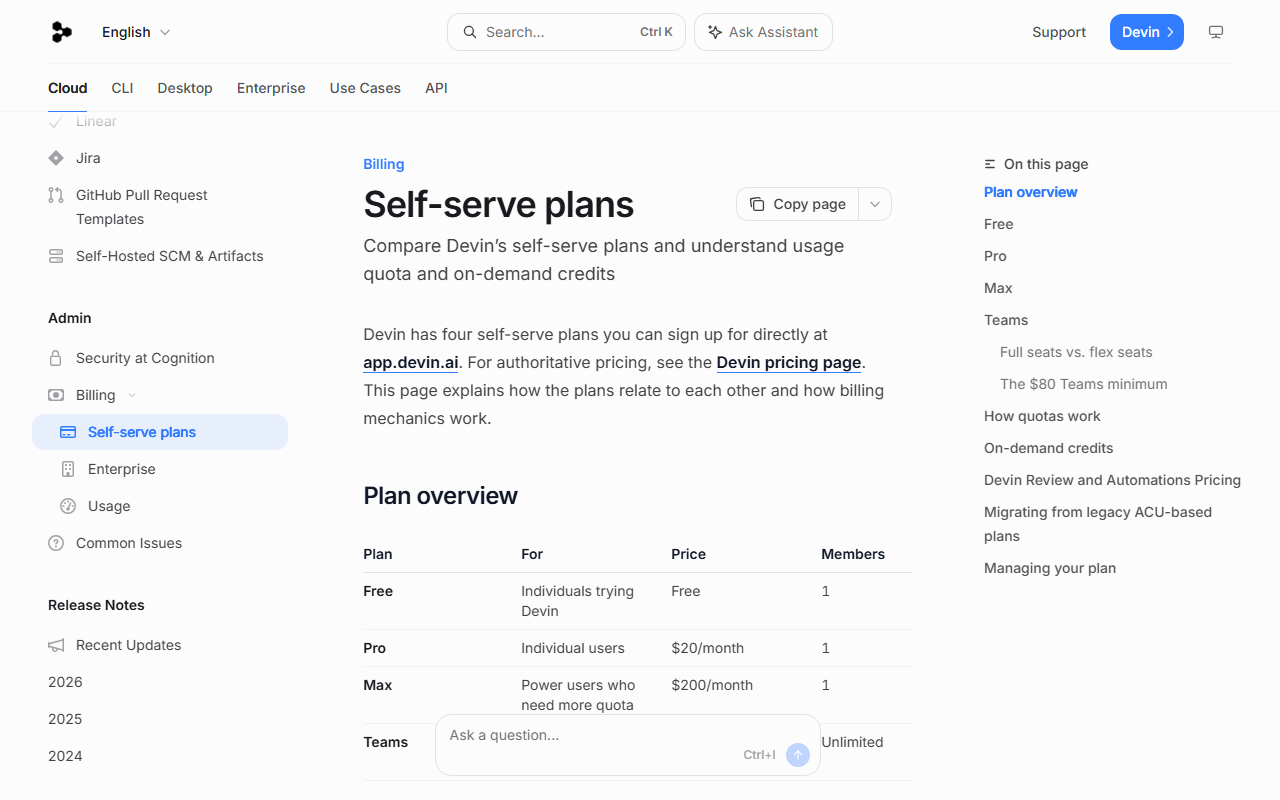Click the Ask Assistant button
Viewport: 1280px width, 800px height.
point(763,32)
